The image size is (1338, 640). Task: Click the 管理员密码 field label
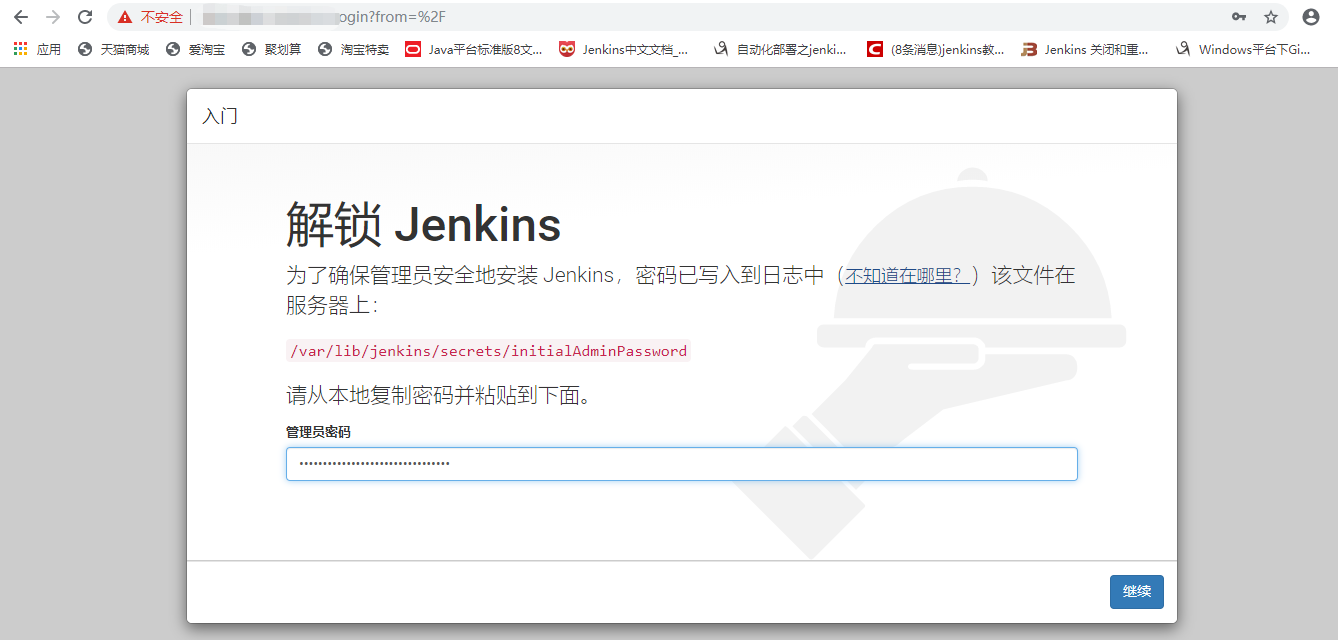[318, 432]
